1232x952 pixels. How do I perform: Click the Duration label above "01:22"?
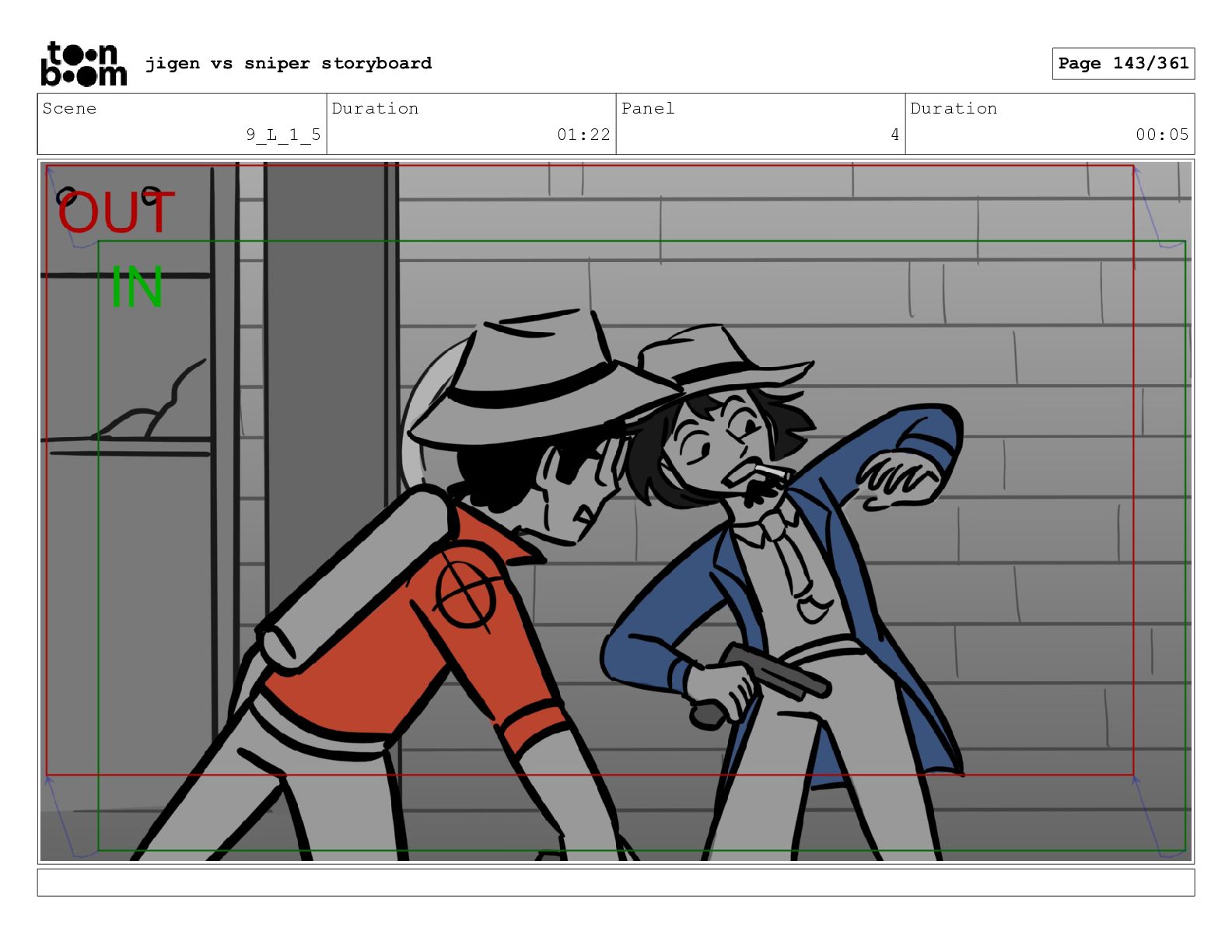(x=375, y=108)
